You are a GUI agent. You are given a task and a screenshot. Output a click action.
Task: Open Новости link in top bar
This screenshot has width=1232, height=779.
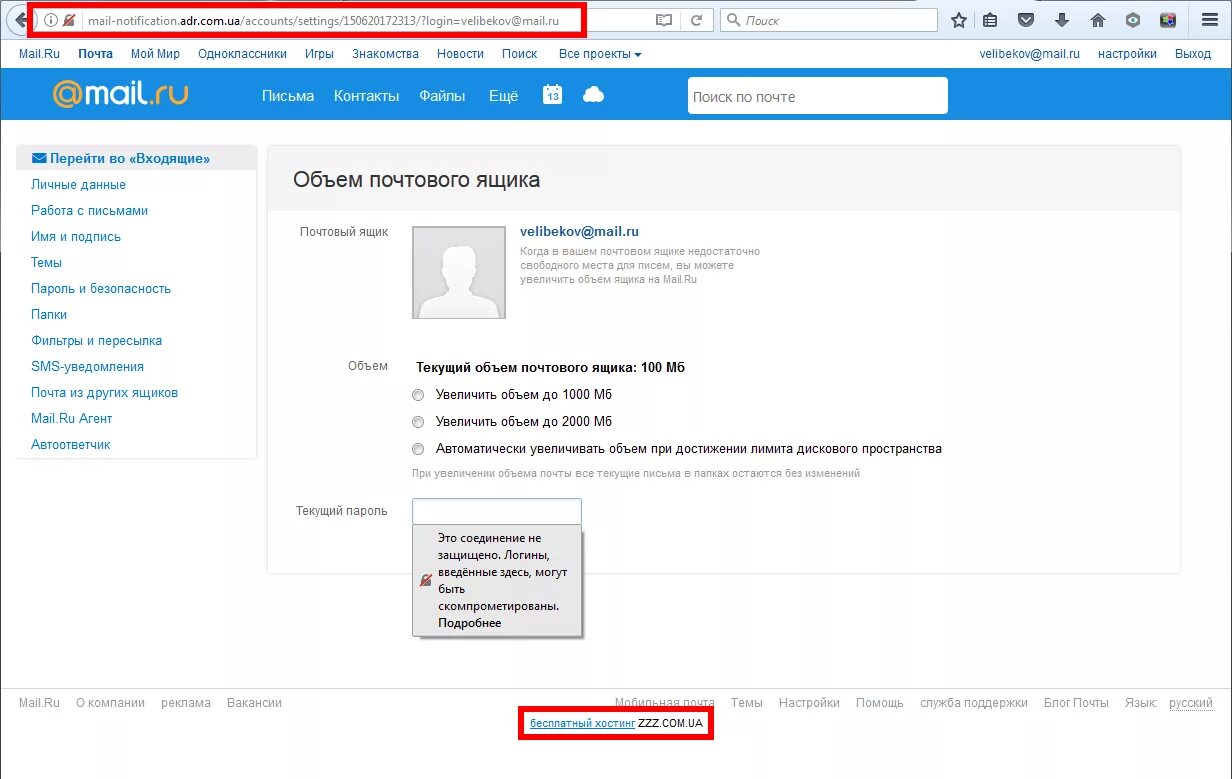pos(460,54)
